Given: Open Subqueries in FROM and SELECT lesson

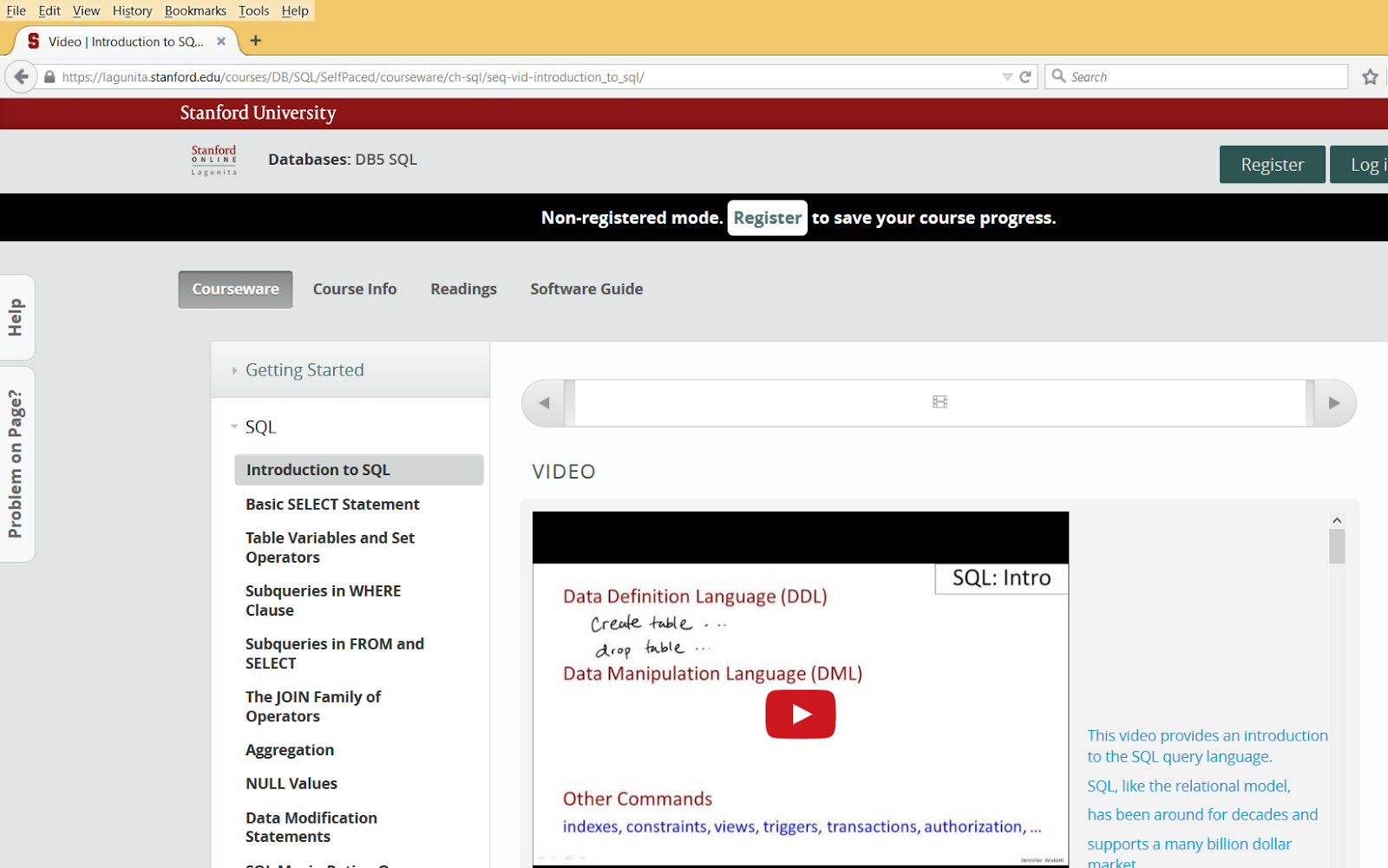Looking at the screenshot, I should (x=335, y=653).
